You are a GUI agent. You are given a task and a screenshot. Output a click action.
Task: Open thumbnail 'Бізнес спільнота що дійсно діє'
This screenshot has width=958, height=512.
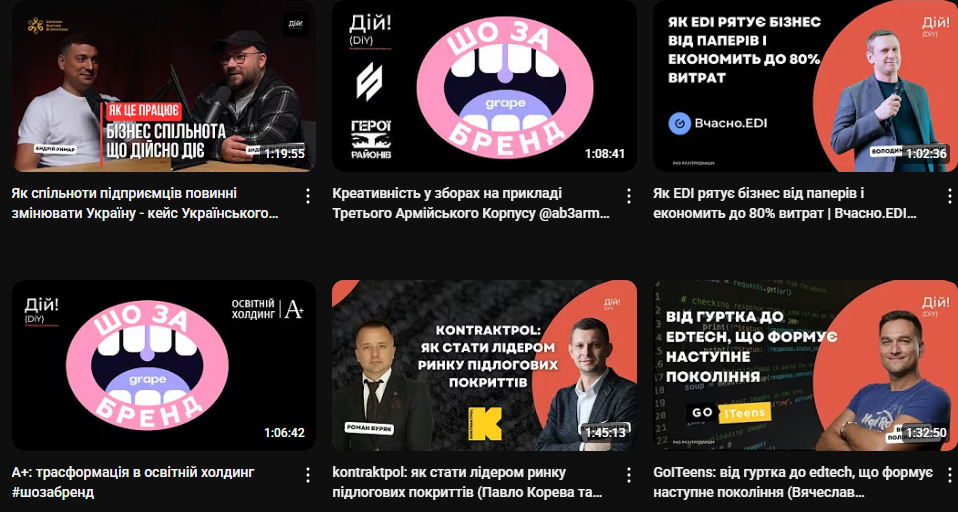(x=164, y=86)
